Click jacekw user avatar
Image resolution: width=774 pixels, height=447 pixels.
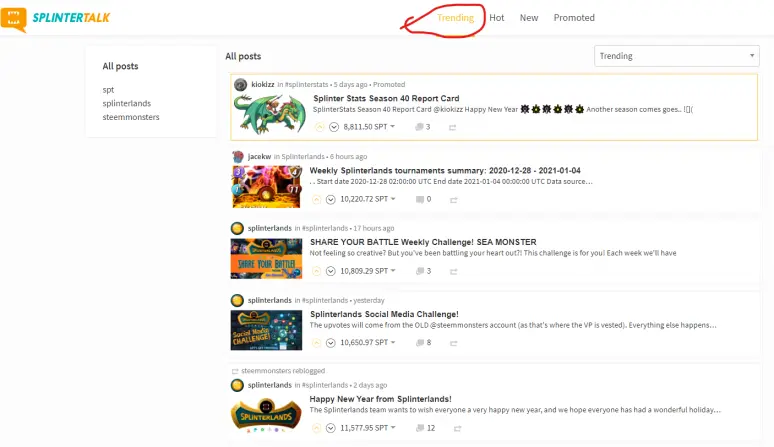pos(238,156)
